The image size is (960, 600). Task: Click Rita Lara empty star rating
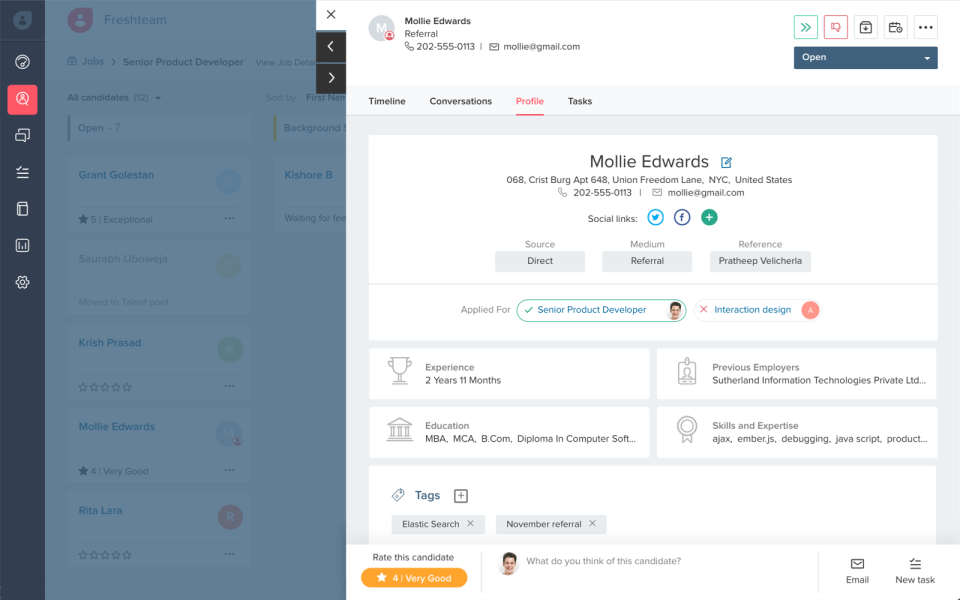click(x=105, y=555)
